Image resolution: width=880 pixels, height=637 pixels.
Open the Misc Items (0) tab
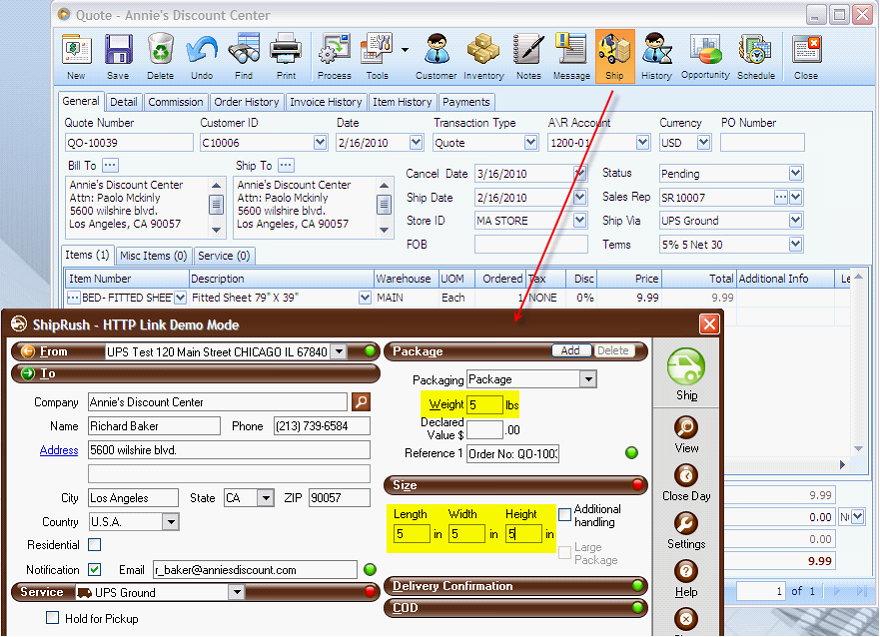[x=153, y=256]
